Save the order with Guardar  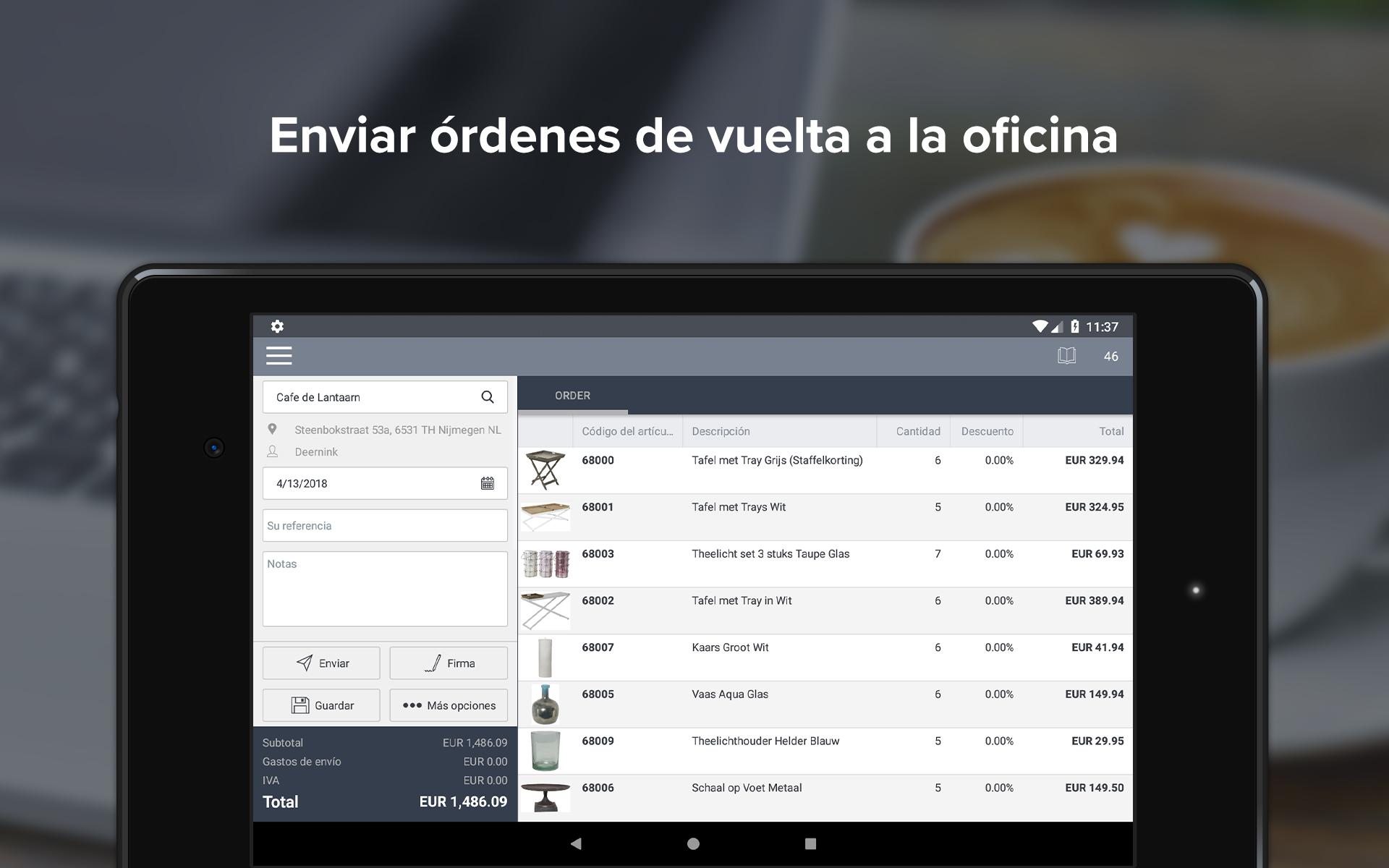click(321, 705)
